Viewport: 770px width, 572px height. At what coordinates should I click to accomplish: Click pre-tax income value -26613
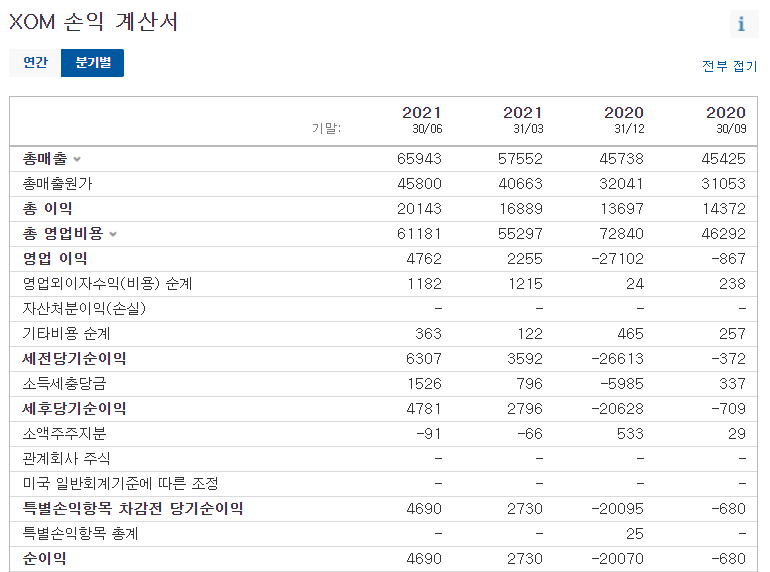coord(618,358)
